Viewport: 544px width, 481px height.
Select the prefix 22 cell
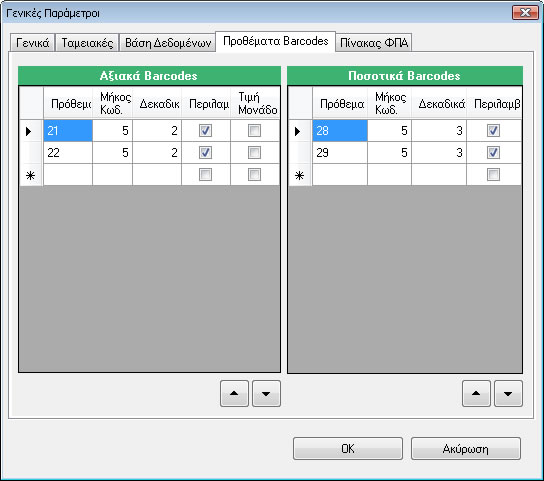(68, 153)
